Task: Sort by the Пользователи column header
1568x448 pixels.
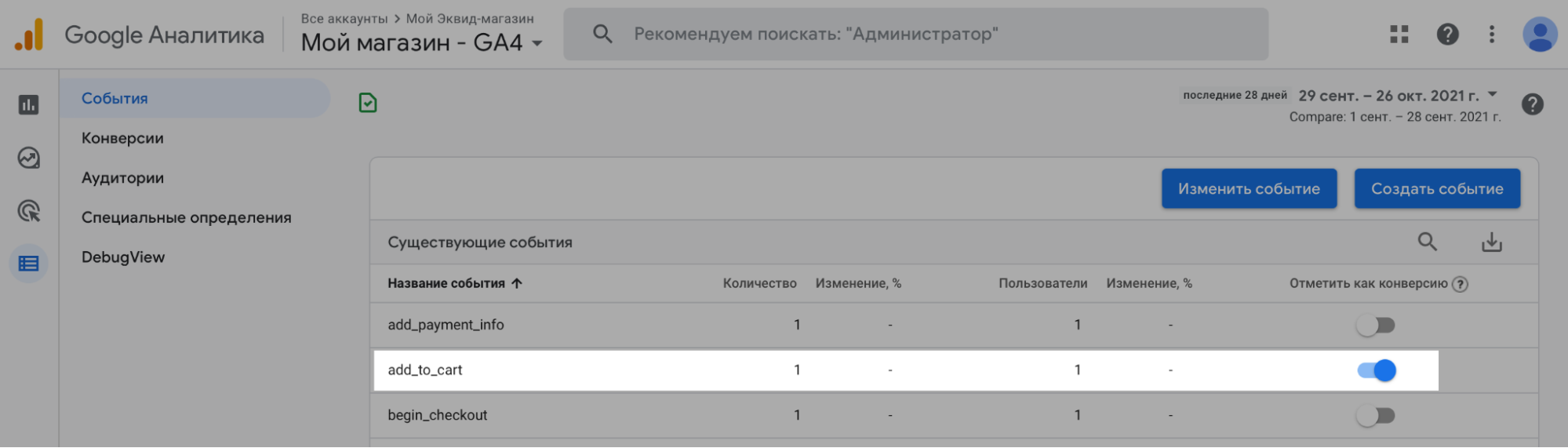Action: click(x=1042, y=283)
